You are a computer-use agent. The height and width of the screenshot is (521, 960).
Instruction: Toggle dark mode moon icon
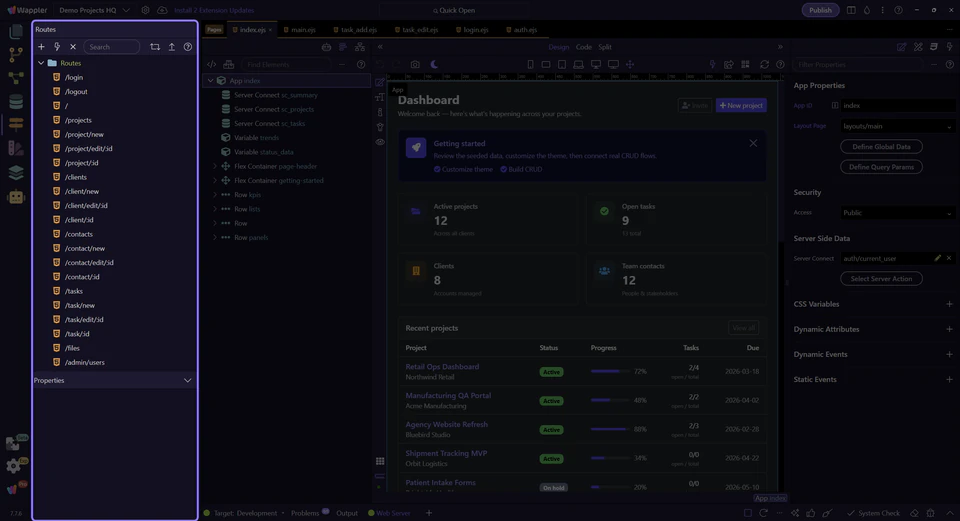pyautogui.click(x=434, y=64)
